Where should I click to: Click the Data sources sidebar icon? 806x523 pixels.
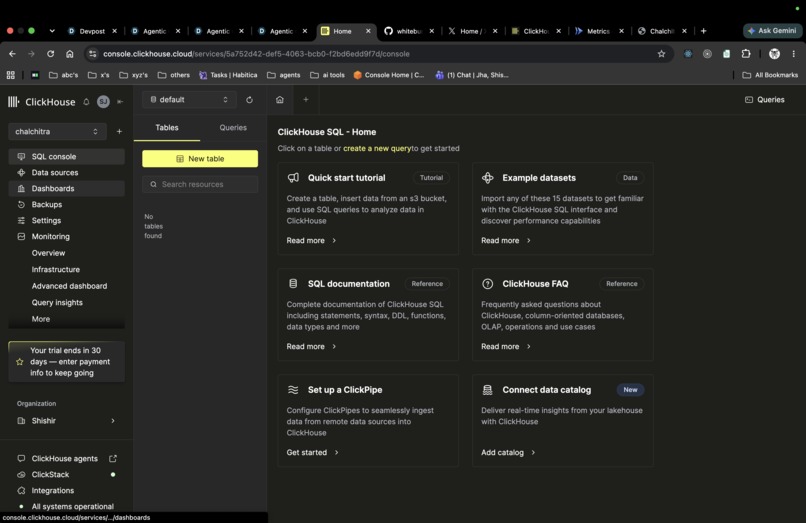[x=21, y=172]
